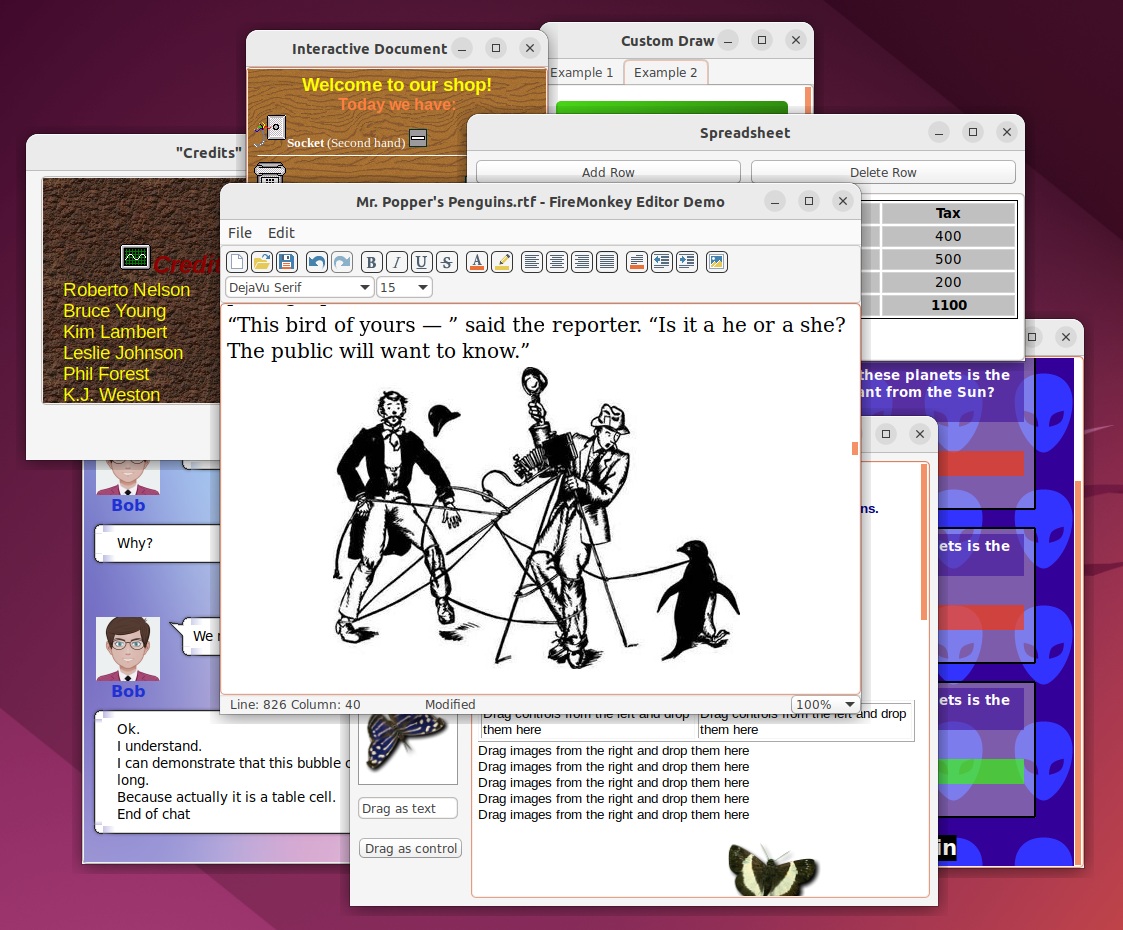The height and width of the screenshot is (930, 1123).
Task: Expand the 100% zoom dropdown
Action: coord(825,704)
